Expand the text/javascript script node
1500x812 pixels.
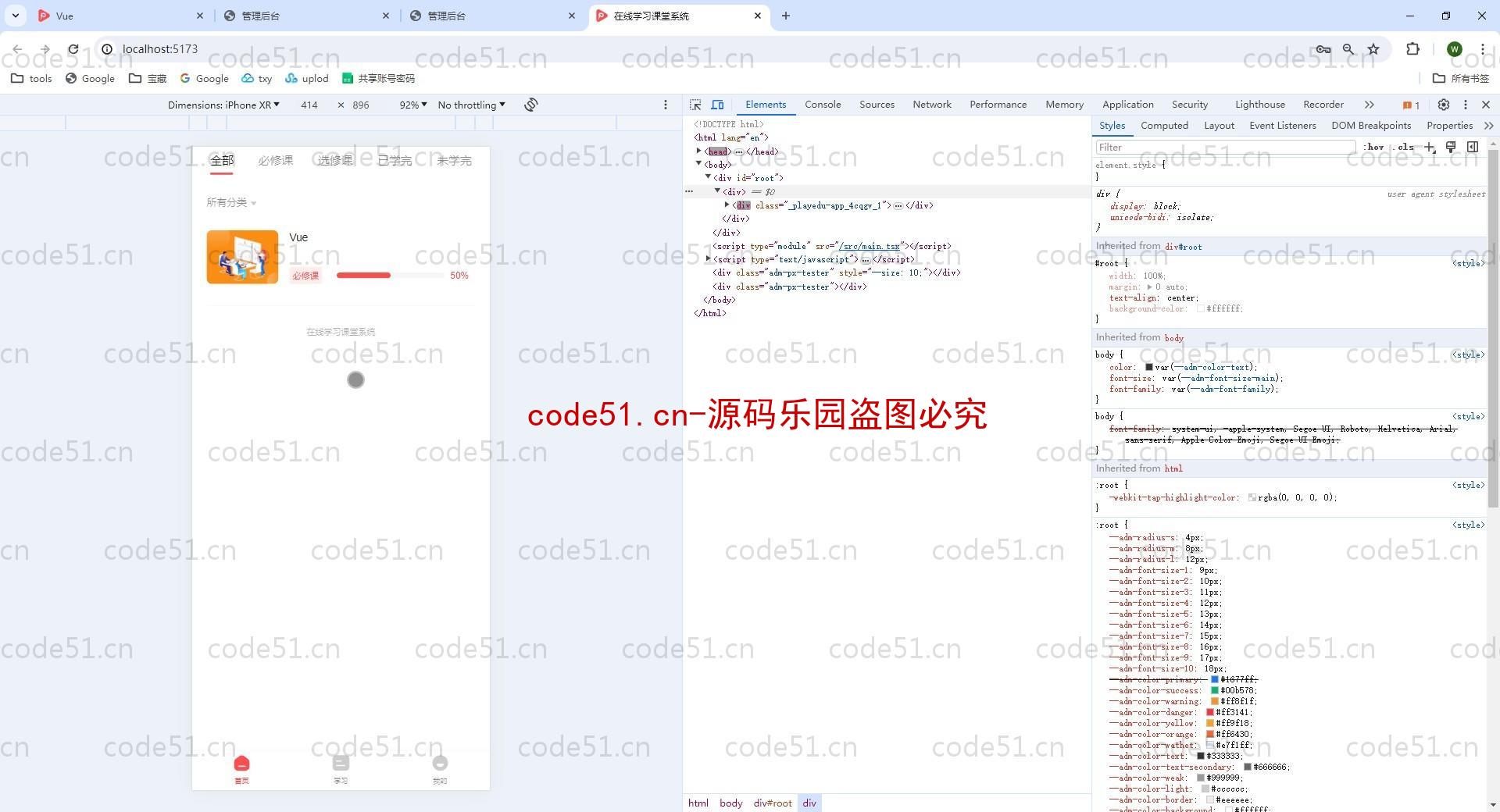click(709, 258)
